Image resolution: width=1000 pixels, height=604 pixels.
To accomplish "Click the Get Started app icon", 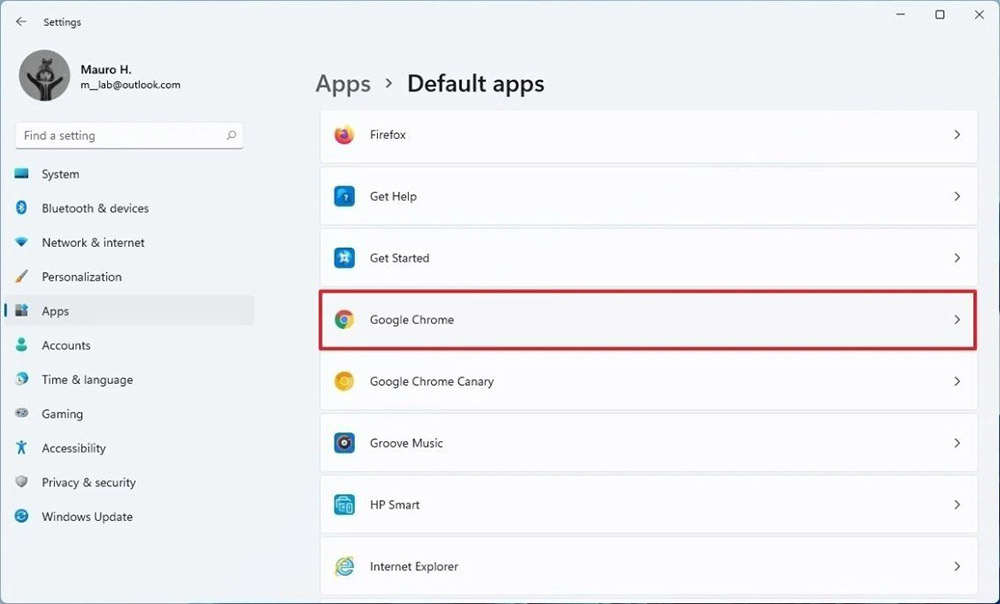I will tap(344, 258).
